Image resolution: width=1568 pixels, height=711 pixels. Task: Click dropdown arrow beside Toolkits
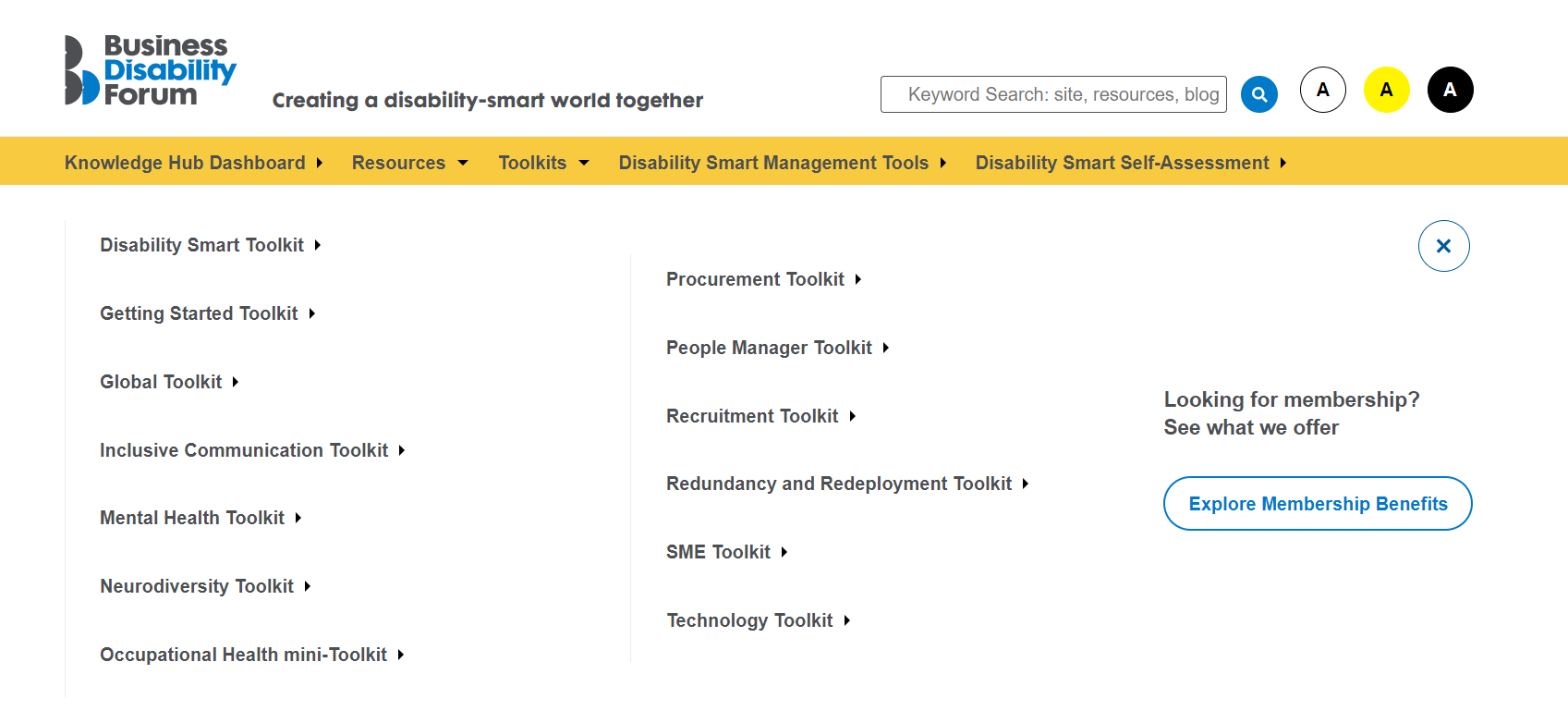584,163
